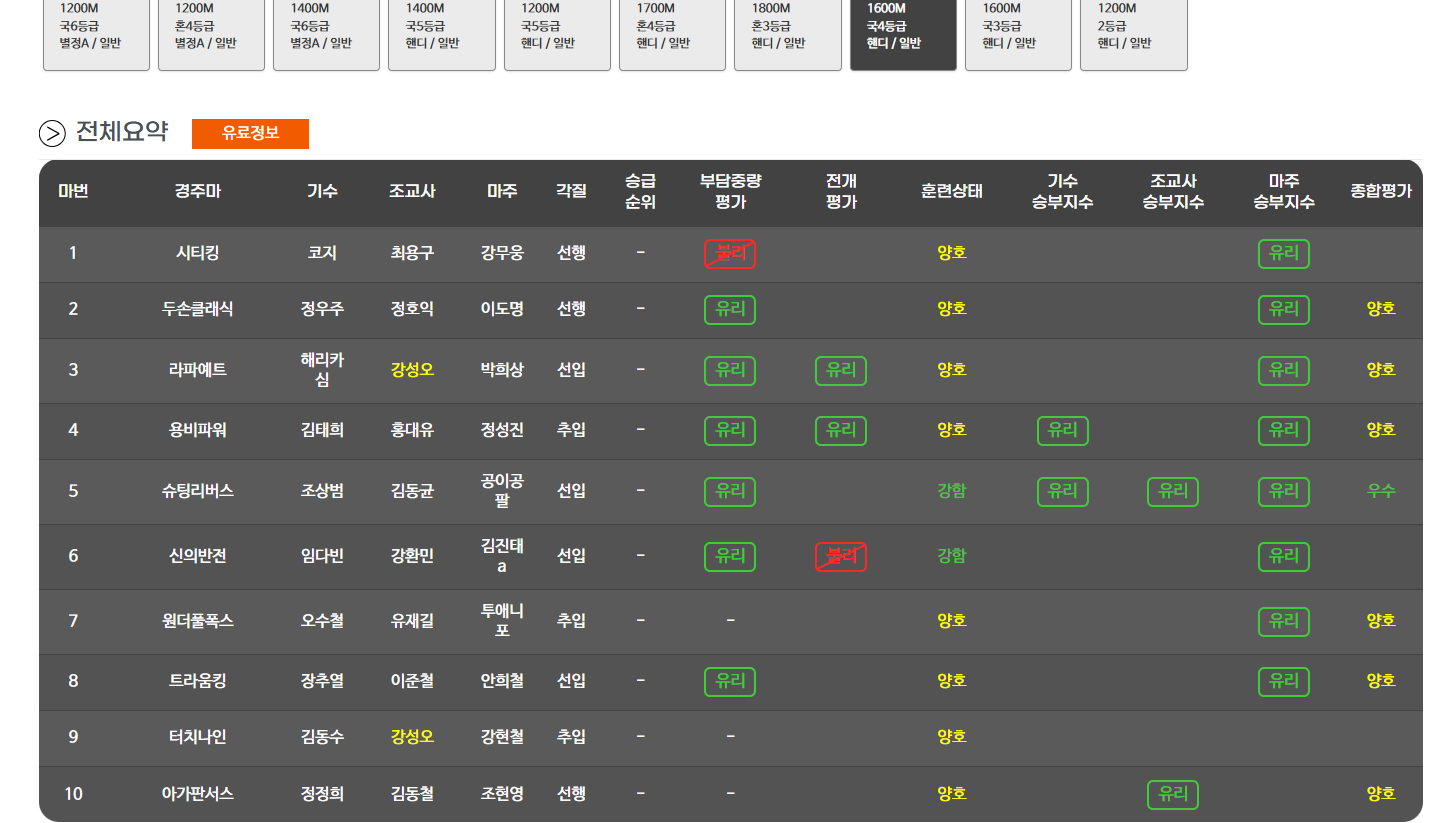Click the 종합평가 column header
Image resolution: width=1433 pixels, height=823 pixels.
pyautogui.click(x=1380, y=191)
